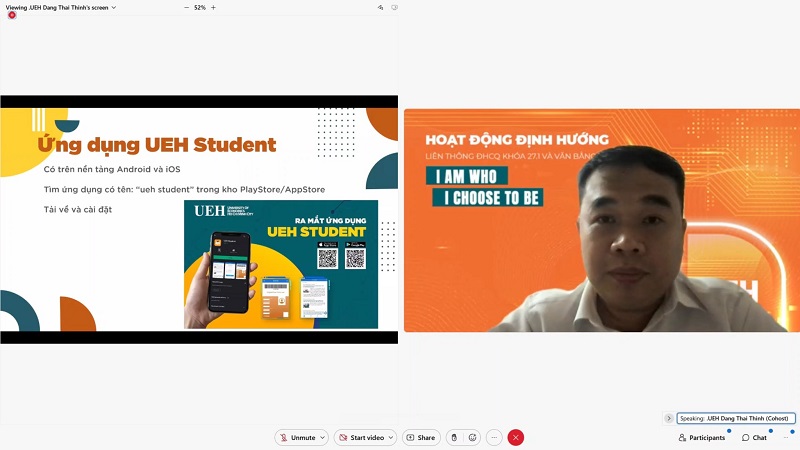The width and height of the screenshot is (800, 450).
Task: Zoom in shared screen with plus
Action: 213,8
